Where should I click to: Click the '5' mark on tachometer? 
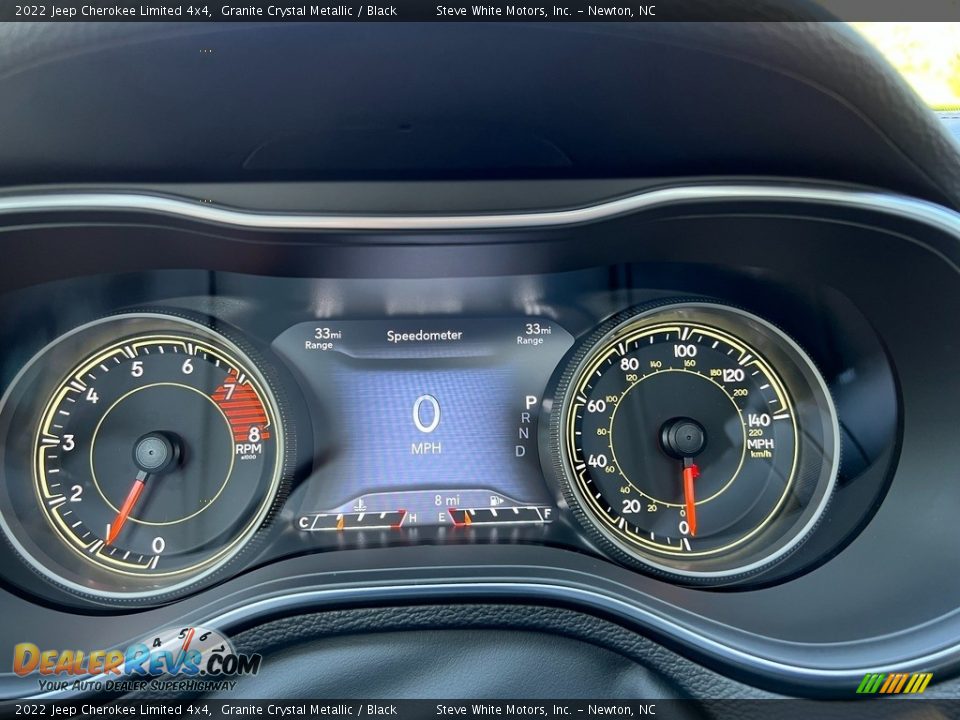tap(137, 369)
